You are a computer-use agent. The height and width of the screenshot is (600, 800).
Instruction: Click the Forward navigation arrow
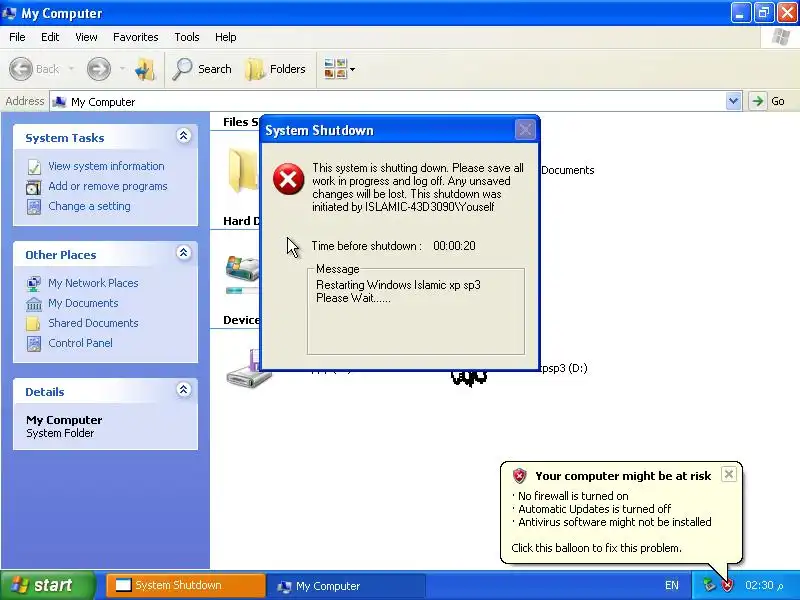98,69
